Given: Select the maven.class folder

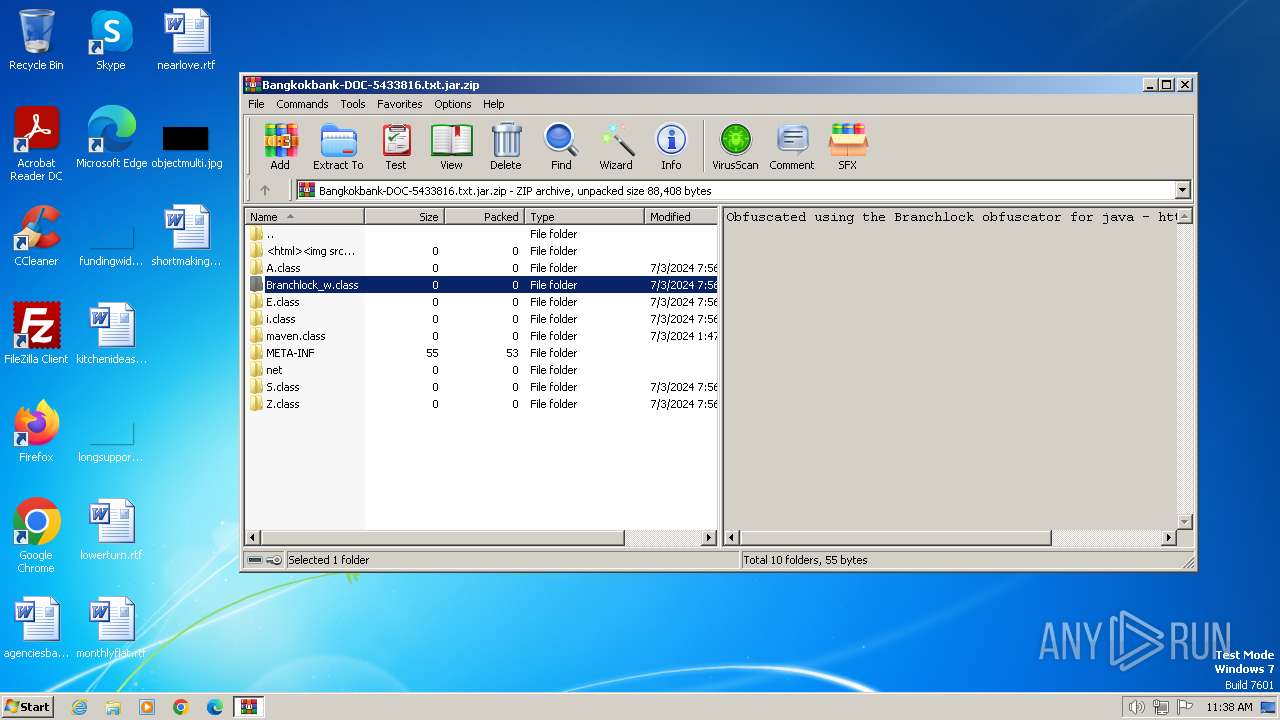Looking at the screenshot, I should pyautogui.click(x=482, y=336).
